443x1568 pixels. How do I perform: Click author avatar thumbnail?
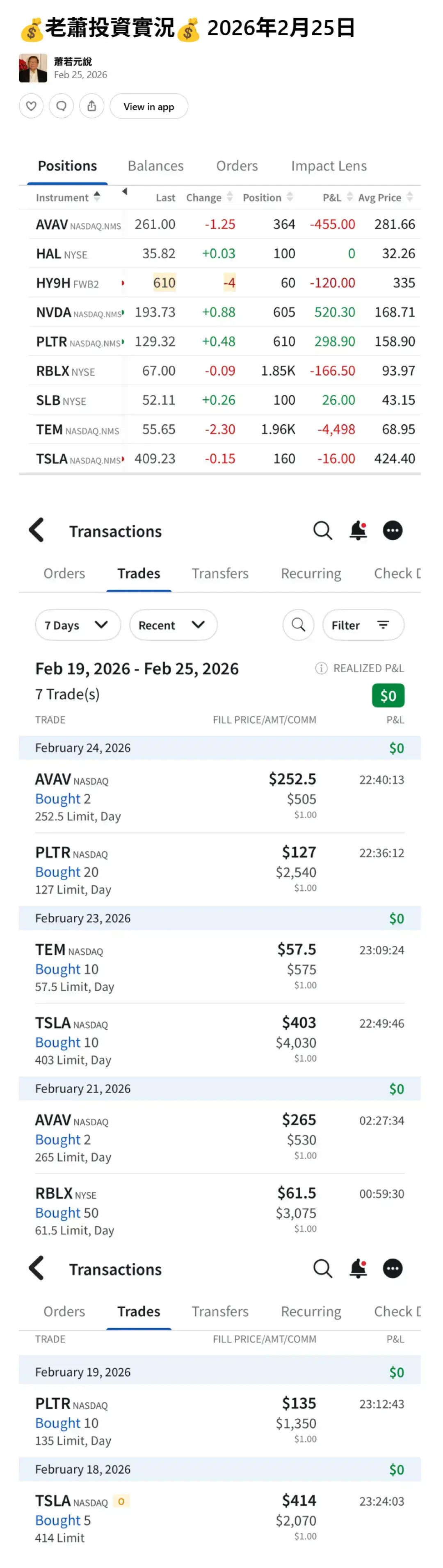click(x=33, y=68)
